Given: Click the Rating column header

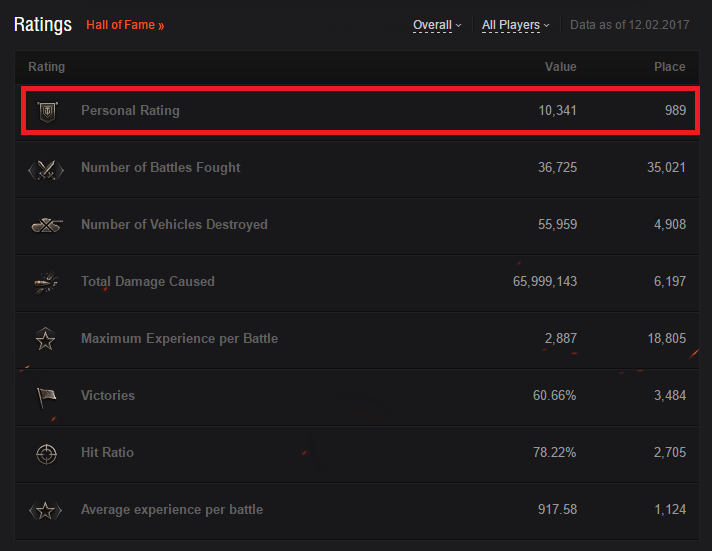Looking at the screenshot, I should [x=46, y=67].
